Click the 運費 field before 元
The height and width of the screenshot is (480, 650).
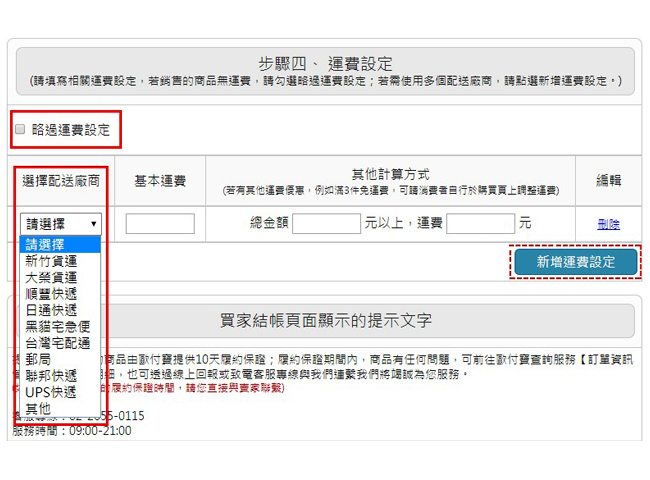[480, 224]
